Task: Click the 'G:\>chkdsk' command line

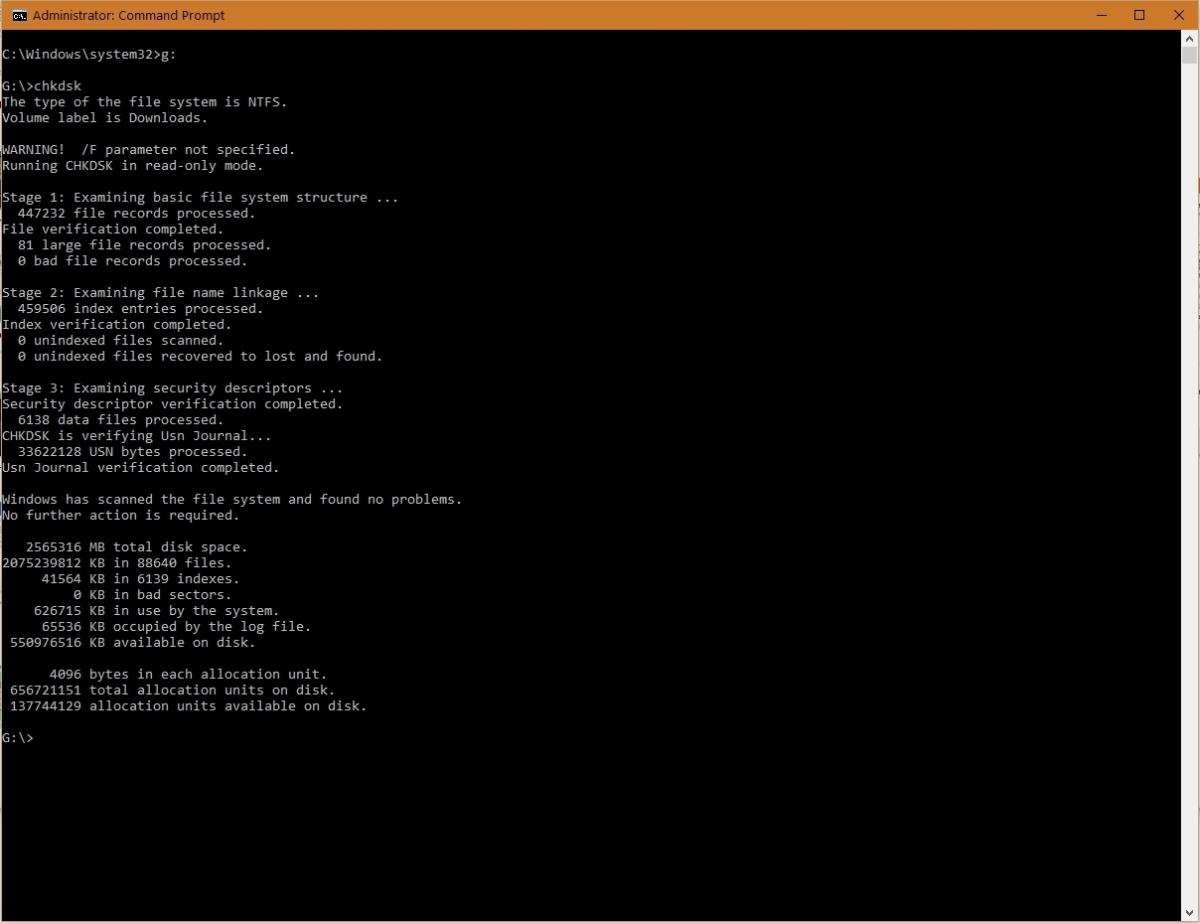Action: [41, 86]
